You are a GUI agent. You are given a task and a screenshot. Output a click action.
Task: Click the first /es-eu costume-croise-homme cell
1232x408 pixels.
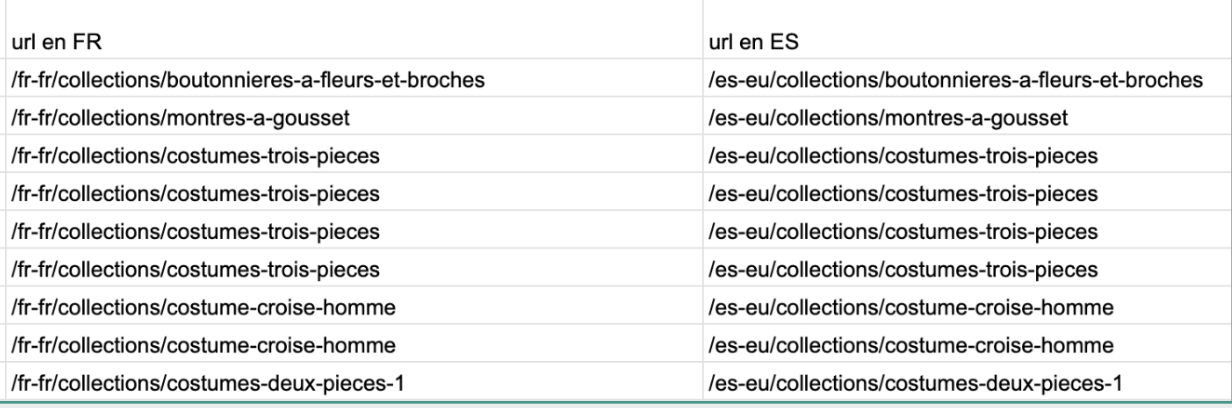click(x=965, y=307)
